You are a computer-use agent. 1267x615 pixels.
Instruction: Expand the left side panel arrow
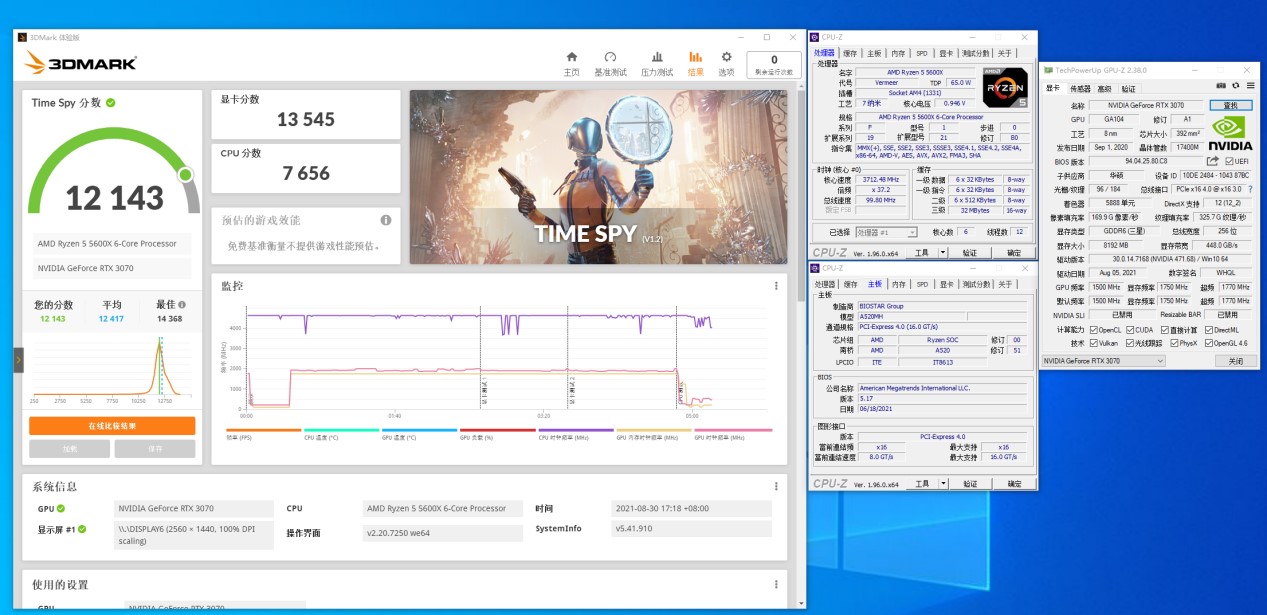point(18,359)
